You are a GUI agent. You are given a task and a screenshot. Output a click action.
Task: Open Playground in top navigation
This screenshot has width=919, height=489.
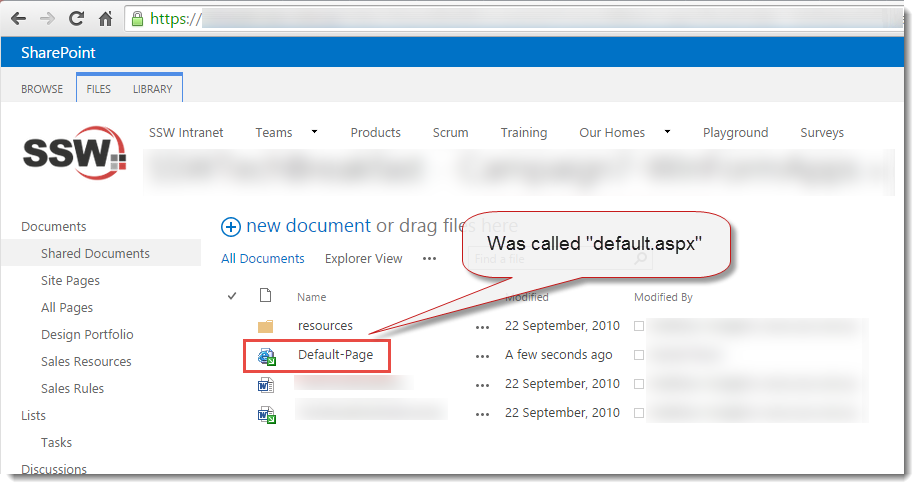pos(735,132)
